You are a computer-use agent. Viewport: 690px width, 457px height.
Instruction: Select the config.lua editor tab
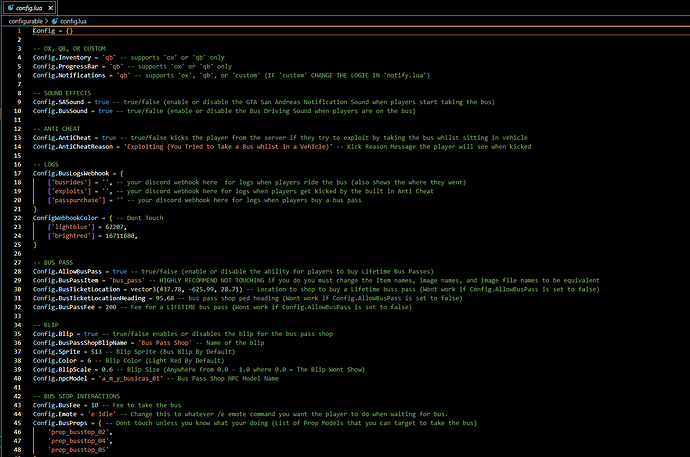coord(29,7)
